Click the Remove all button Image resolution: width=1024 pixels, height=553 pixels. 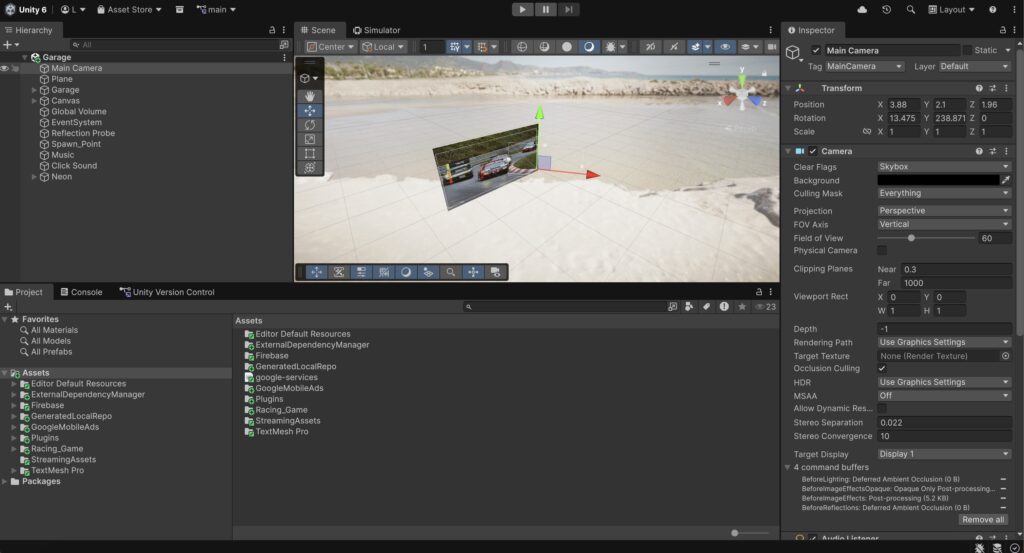point(982,519)
